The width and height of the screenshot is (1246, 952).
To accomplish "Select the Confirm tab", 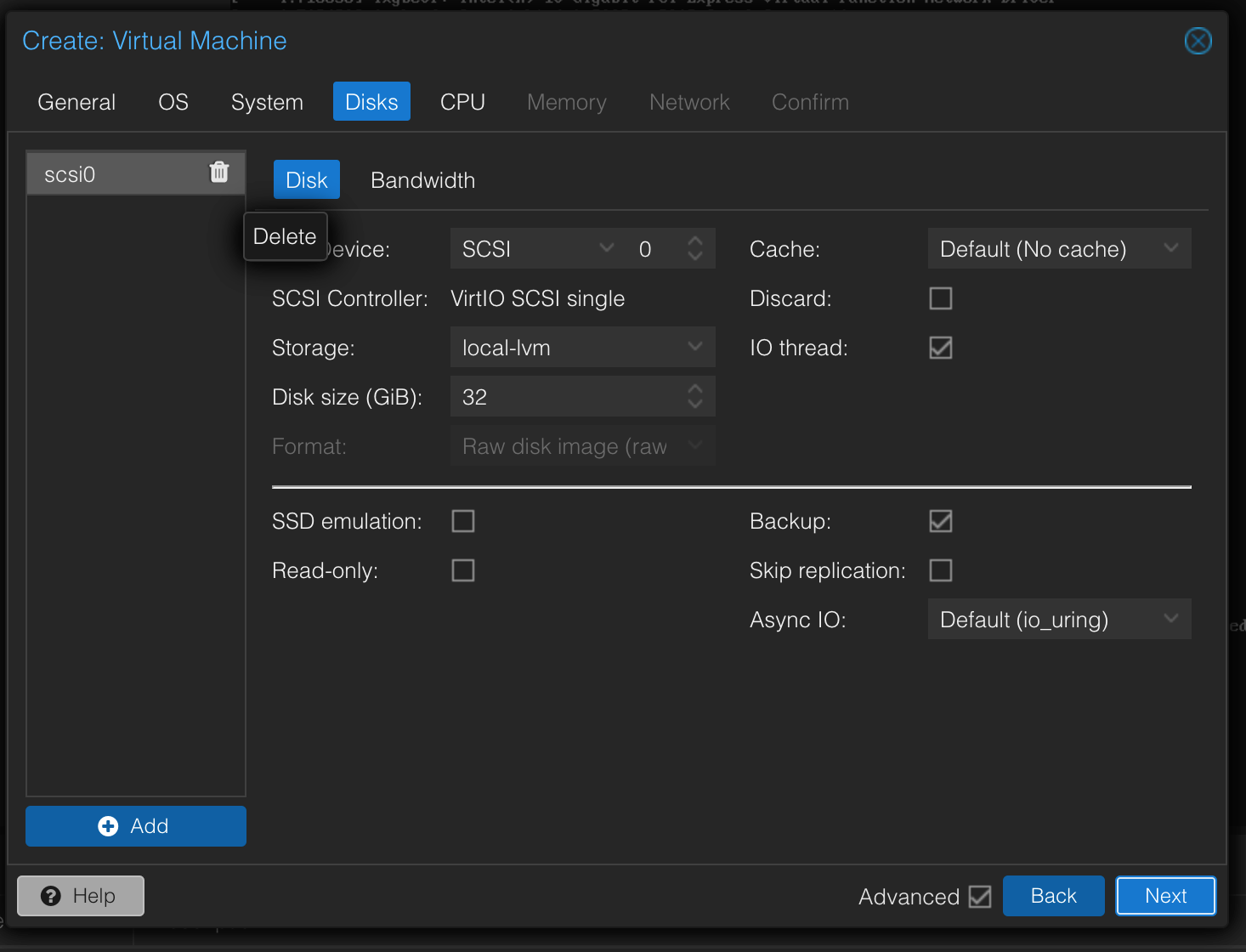I will coord(810,102).
